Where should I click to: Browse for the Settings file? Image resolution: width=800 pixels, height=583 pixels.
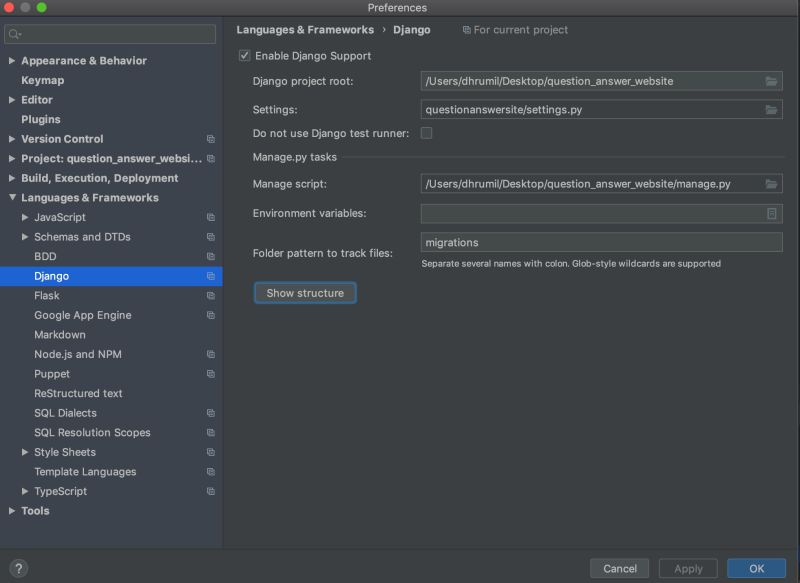coord(771,109)
